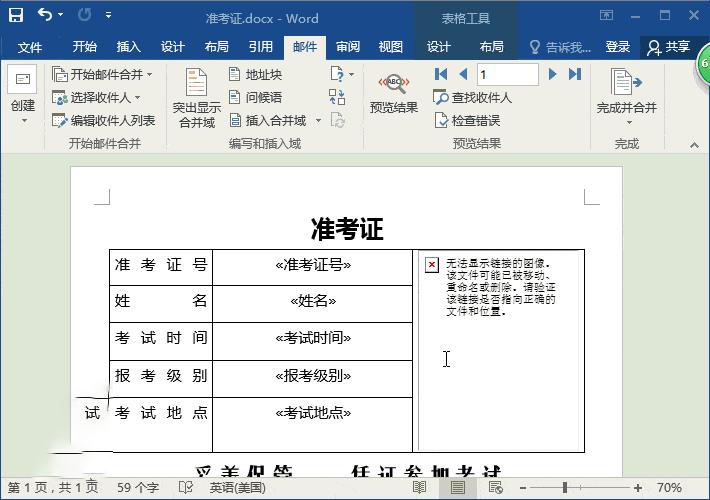710x500 pixels.
Task: Click the «考试地点» merge field
Action: point(313,412)
